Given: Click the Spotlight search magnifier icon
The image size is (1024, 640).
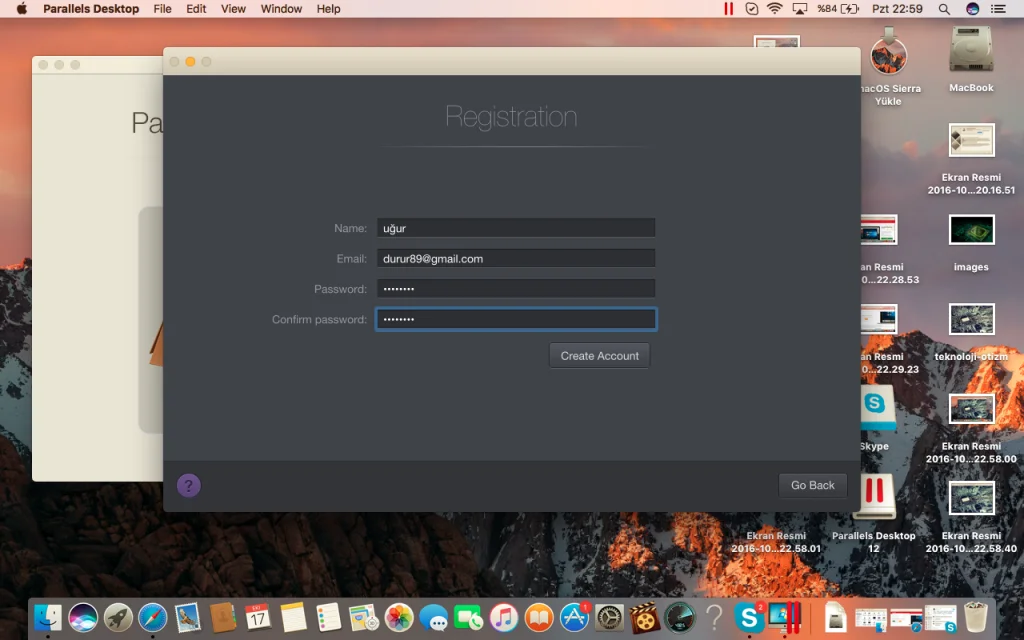Looking at the screenshot, I should pyautogui.click(x=944, y=9).
